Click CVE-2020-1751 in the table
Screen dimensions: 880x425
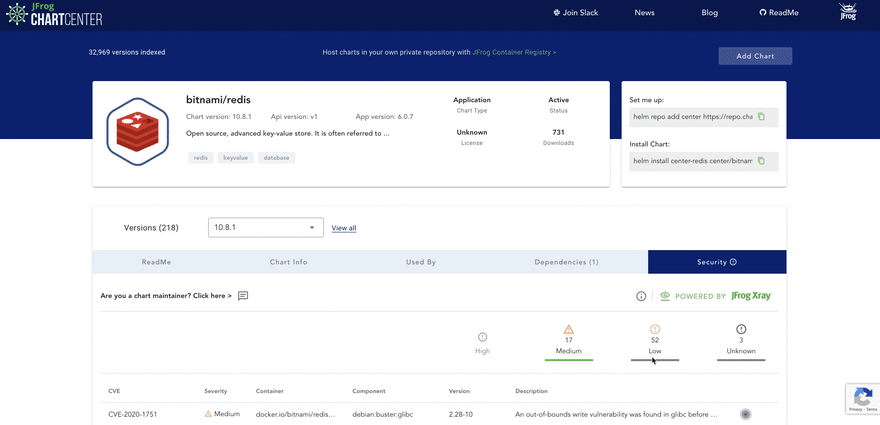click(x=132, y=415)
